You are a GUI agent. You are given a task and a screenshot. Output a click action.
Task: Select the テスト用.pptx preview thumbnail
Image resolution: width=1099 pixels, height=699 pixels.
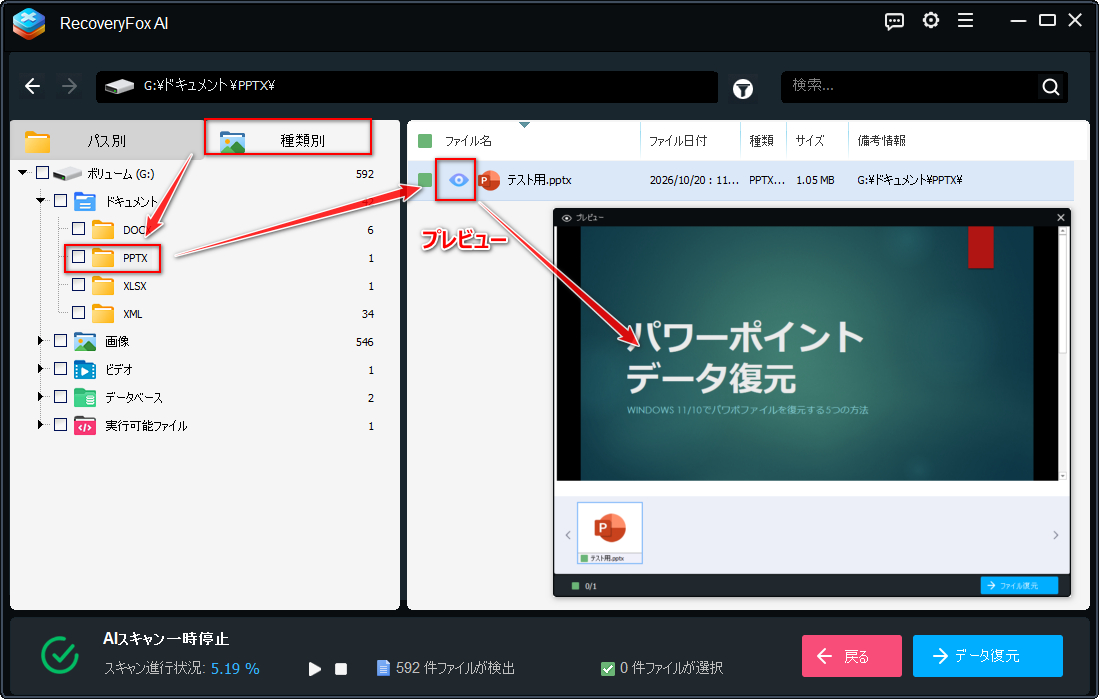610,533
